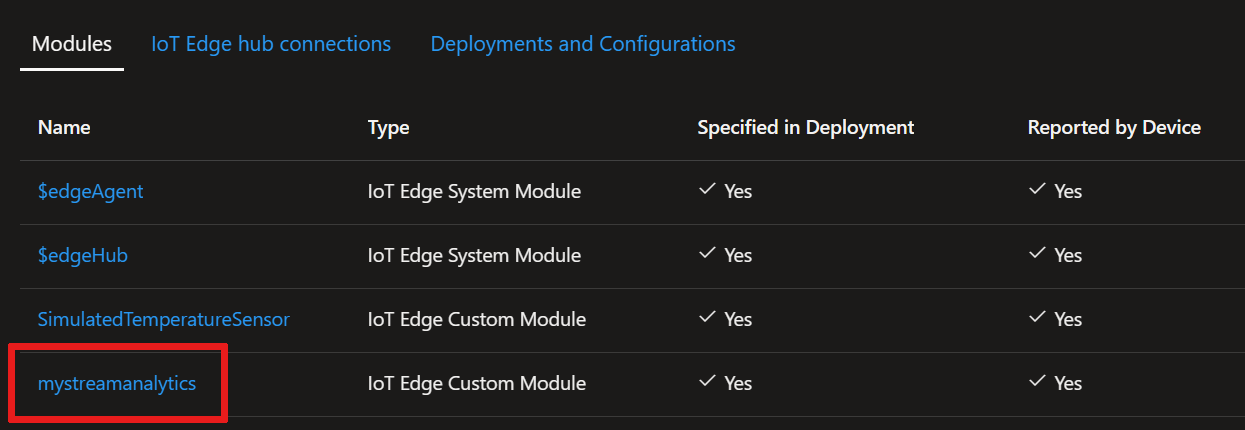Click SimulatedTemperatureSensor Reported by Device checkmark
This screenshot has height=430, width=1245.
[x=1037, y=318]
